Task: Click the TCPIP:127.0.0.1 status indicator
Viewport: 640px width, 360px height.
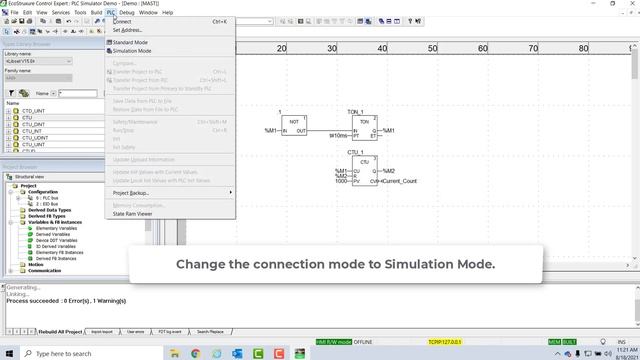Action: pyautogui.click(x=444, y=342)
